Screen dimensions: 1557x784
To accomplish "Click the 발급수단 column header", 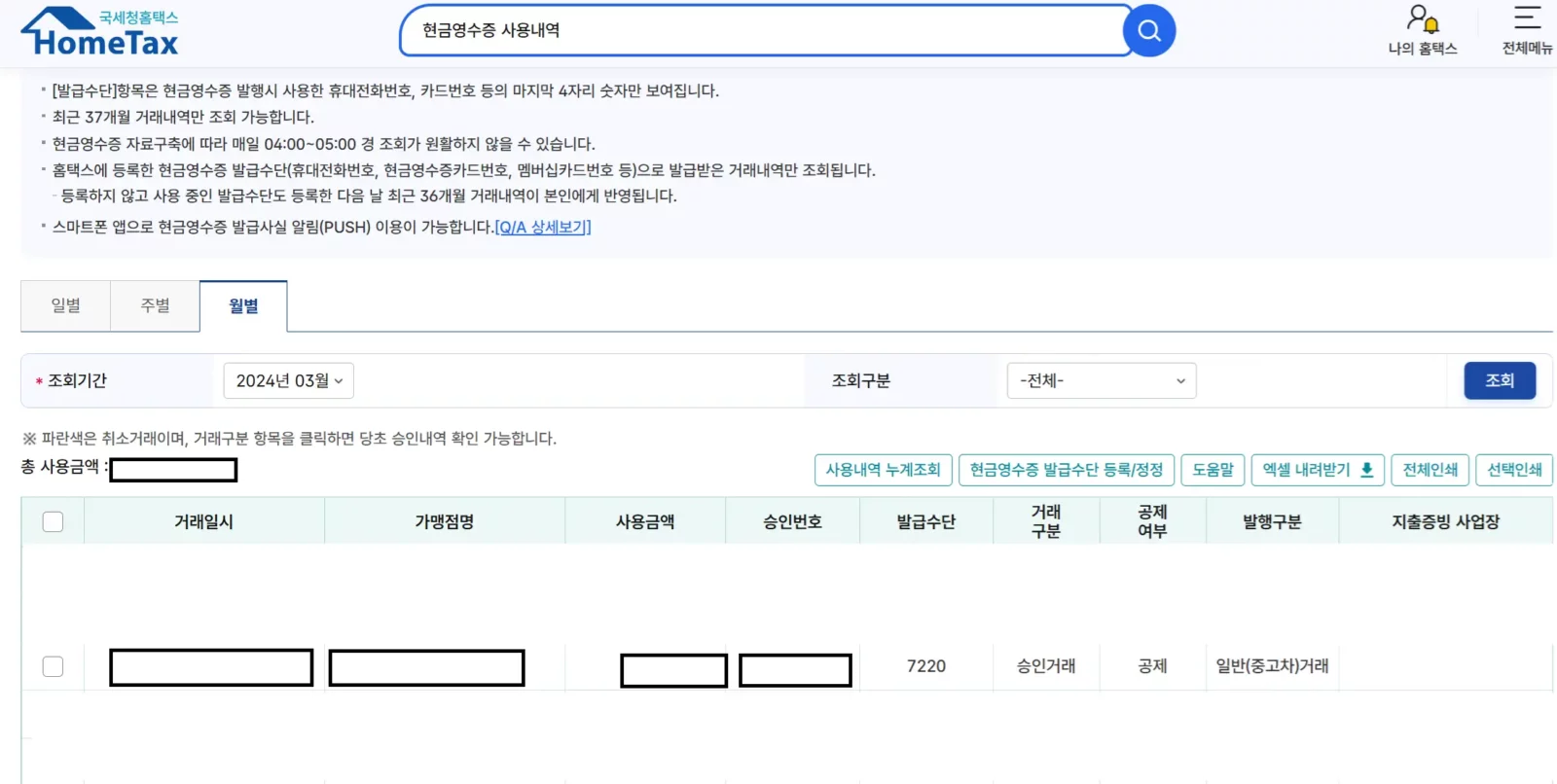I will pyautogui.click(x=926, y=521).
